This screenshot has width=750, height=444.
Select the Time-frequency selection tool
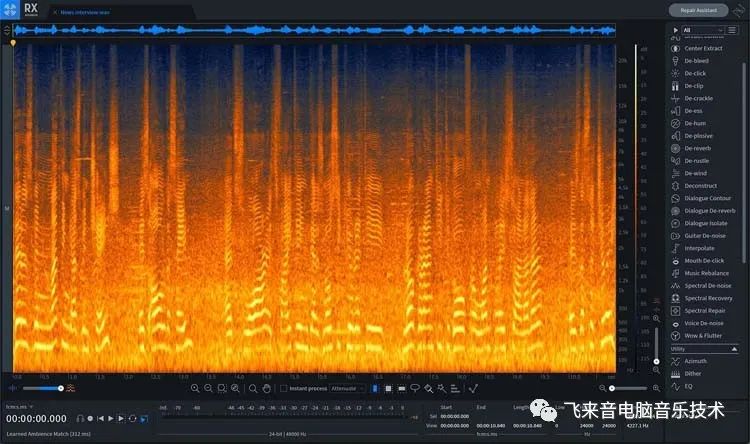coord(388,388)
